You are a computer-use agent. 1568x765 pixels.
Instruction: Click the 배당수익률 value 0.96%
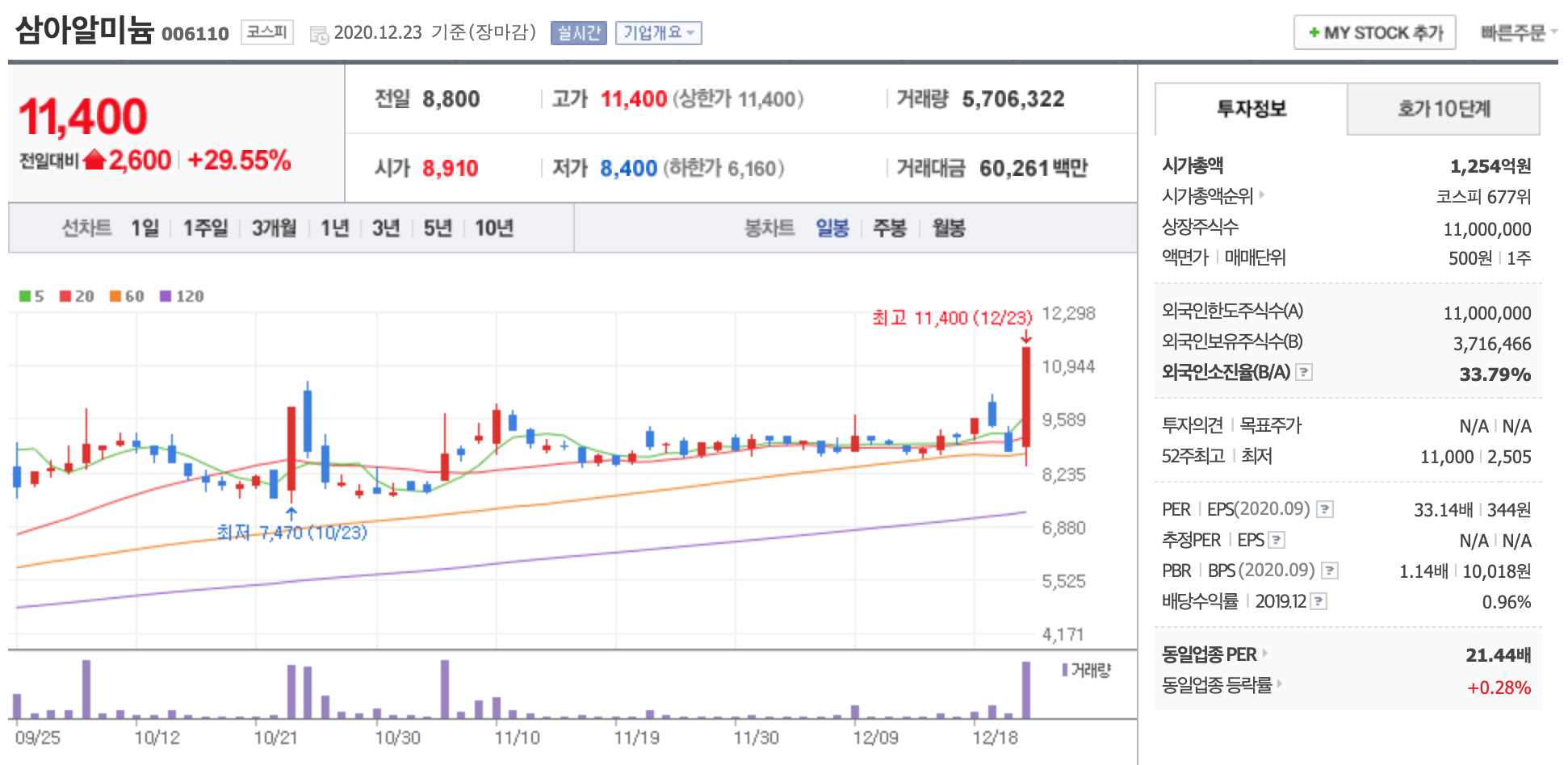pyautogui.click(x=1507, y=602)
